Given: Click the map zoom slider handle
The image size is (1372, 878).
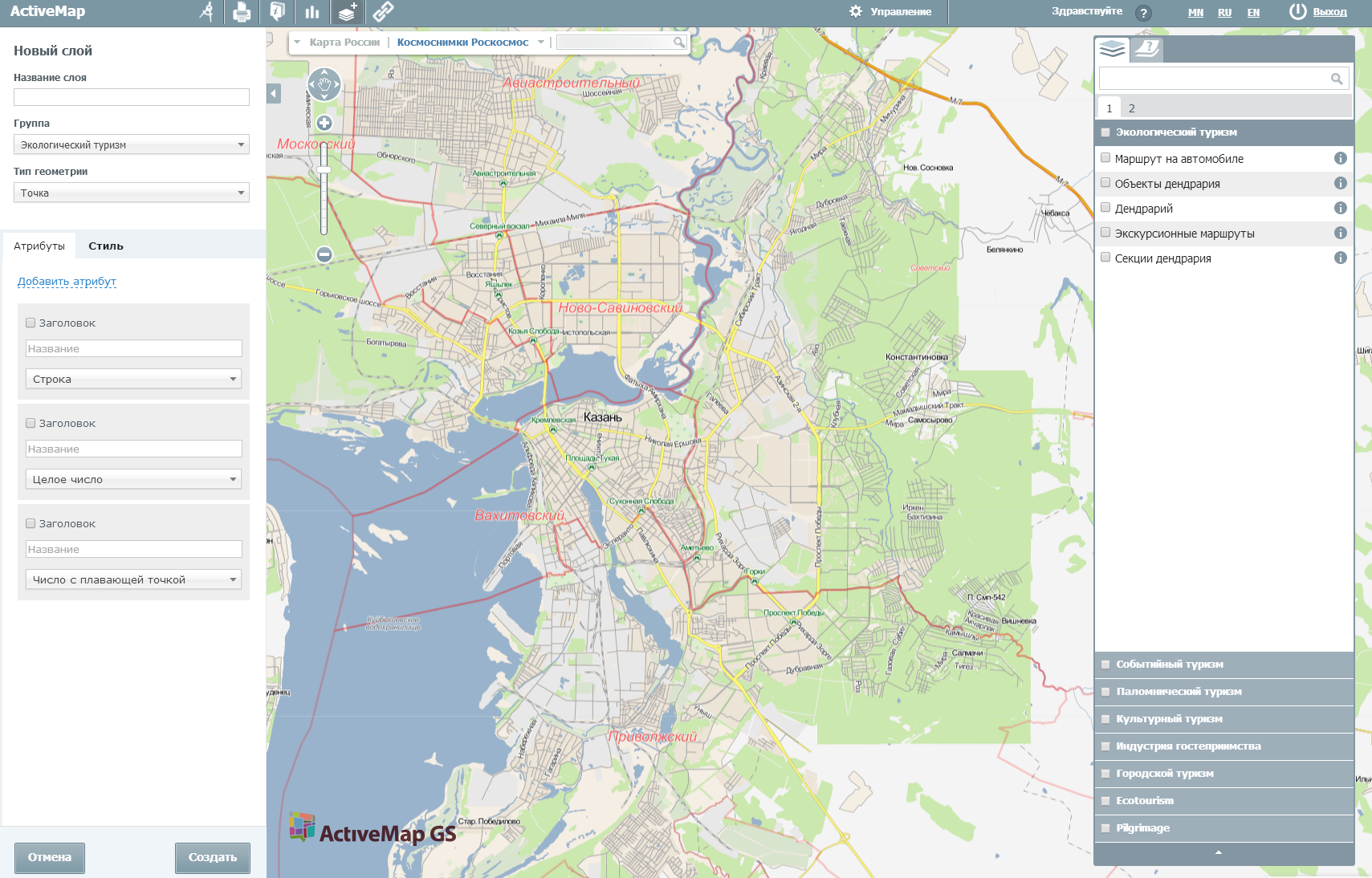Looking at the screenshot, I should click(x=324, y=170).
